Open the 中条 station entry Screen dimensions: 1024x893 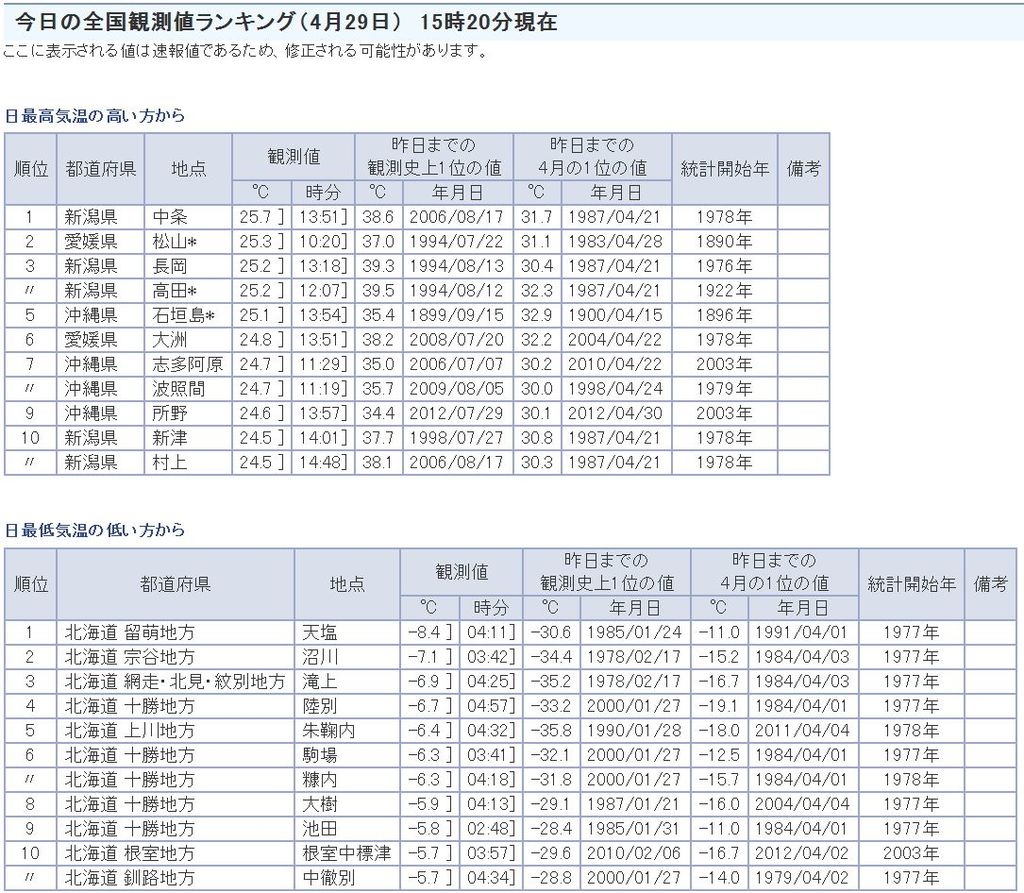pos(170,217)
